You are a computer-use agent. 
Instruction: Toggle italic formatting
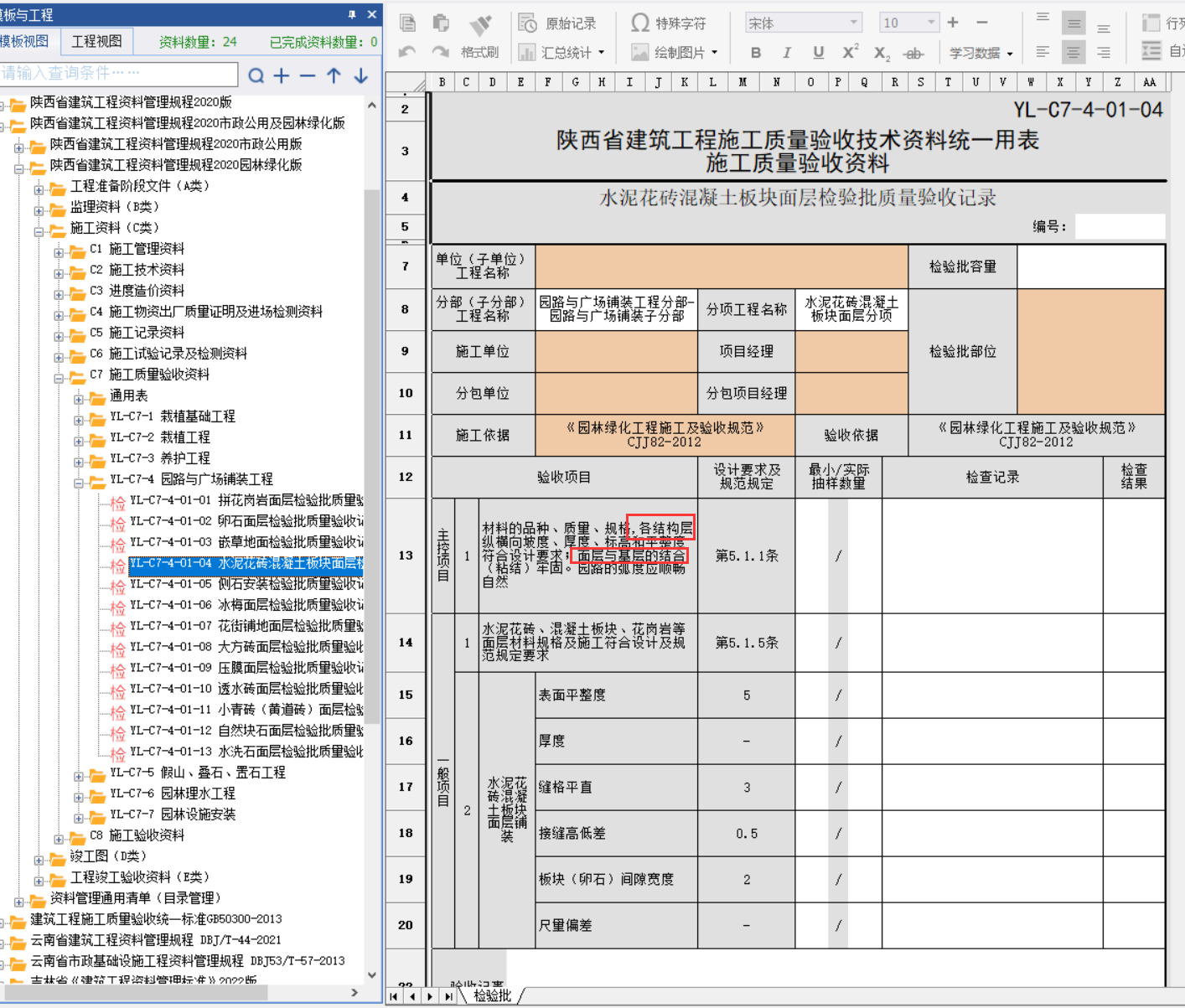[787, 53]
